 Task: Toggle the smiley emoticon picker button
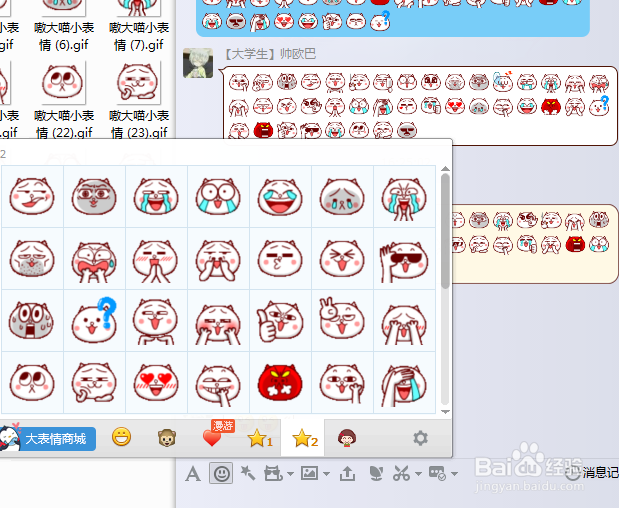tap(221, 473)
